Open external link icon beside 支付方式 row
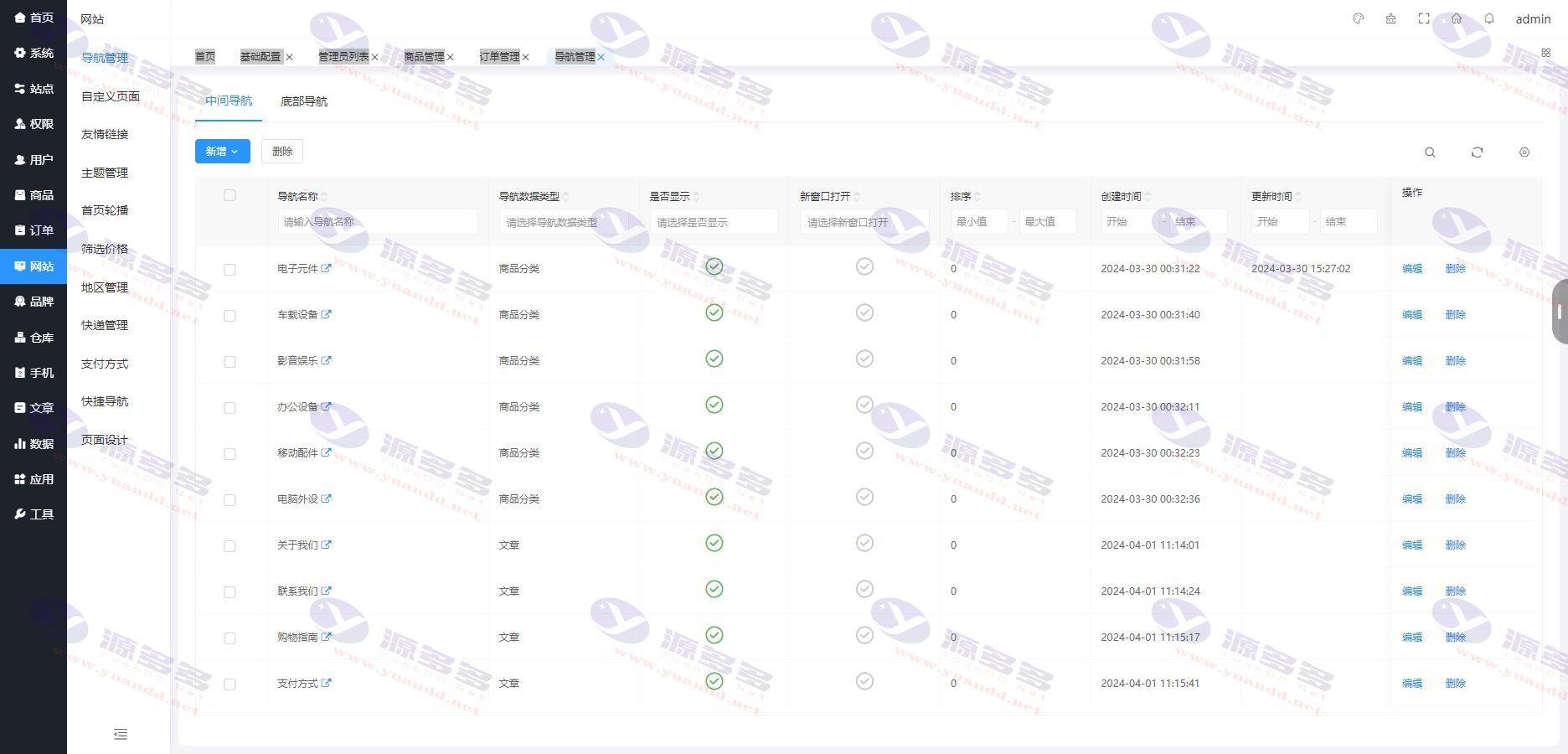Image resolution: width=1568 pixels, height=754 pixels. [327, 683]
